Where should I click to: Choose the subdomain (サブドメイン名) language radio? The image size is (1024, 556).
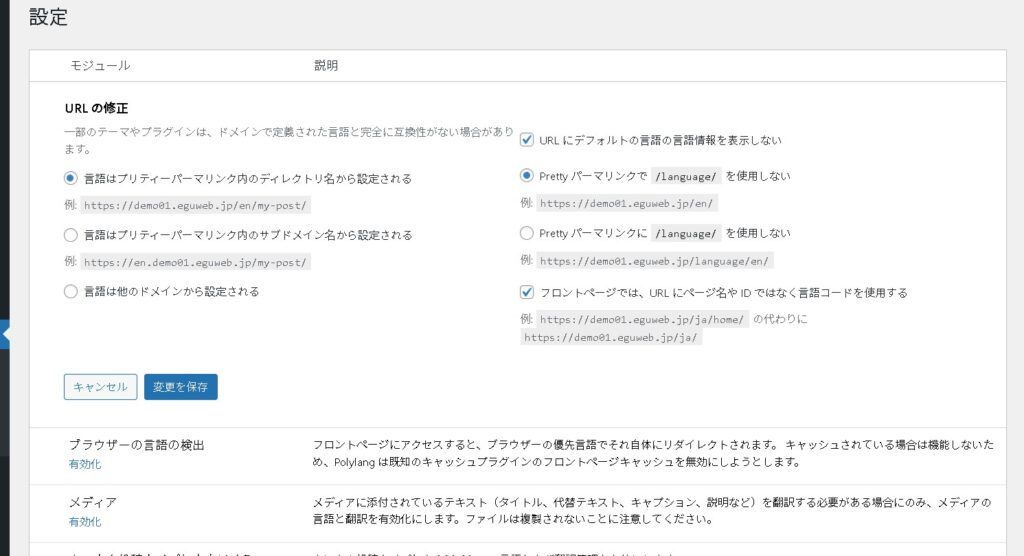click(70, 235)
